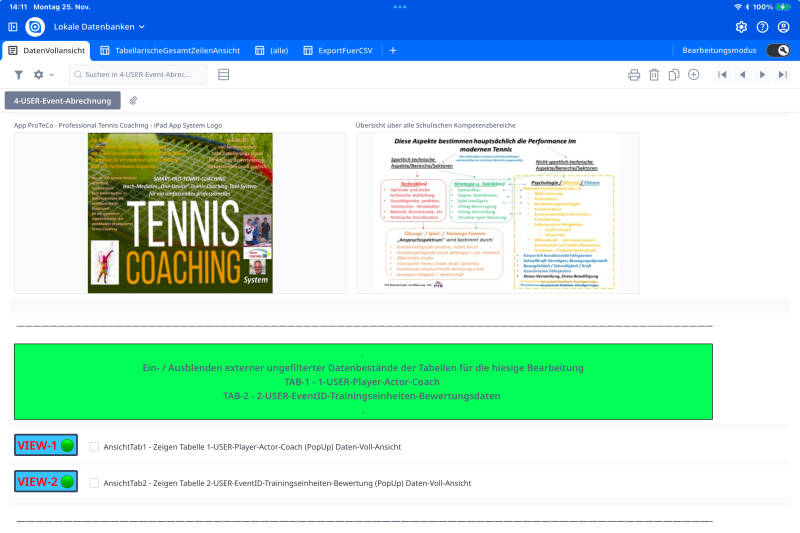Check the battery status icon
The height and width of the screenshot is (533, 800).
pyautogui.click(x=783, y=7)
